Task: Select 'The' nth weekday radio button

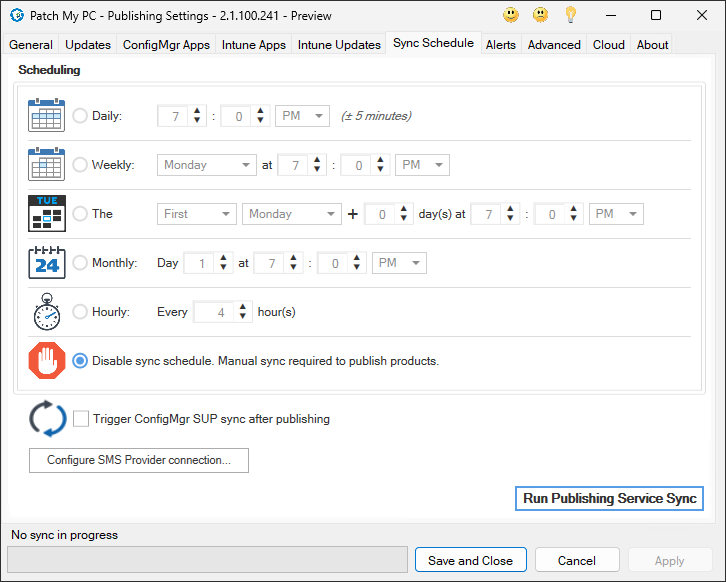Action: [80, 213]
